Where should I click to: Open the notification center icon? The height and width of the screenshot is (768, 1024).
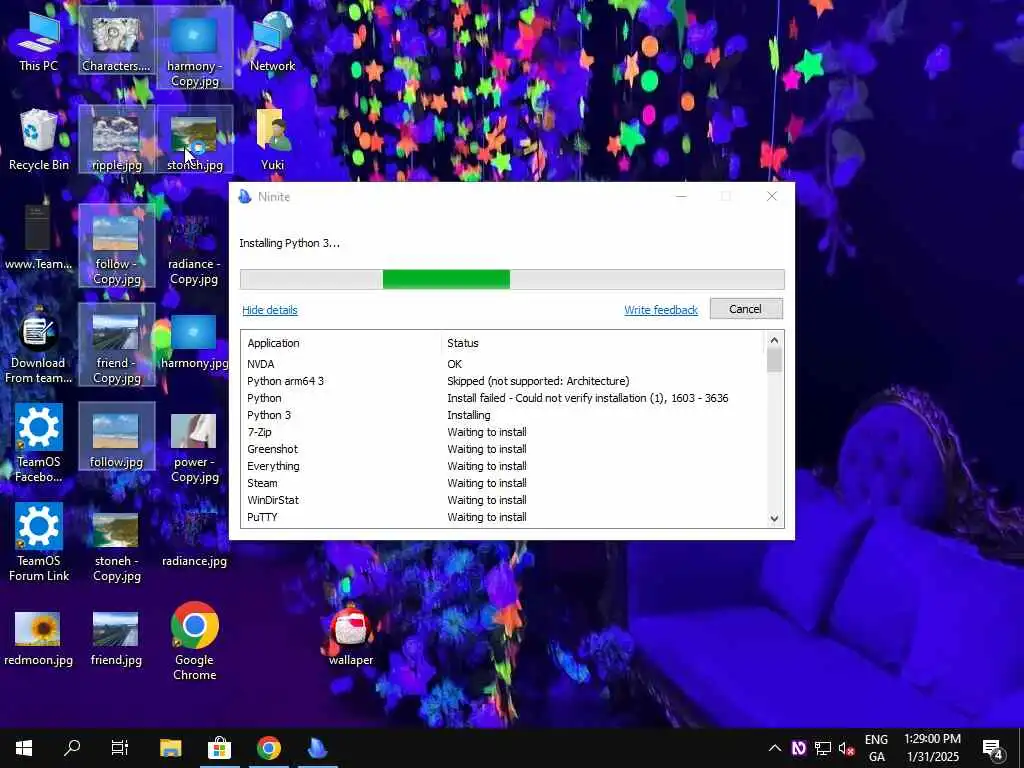point(993,748)
